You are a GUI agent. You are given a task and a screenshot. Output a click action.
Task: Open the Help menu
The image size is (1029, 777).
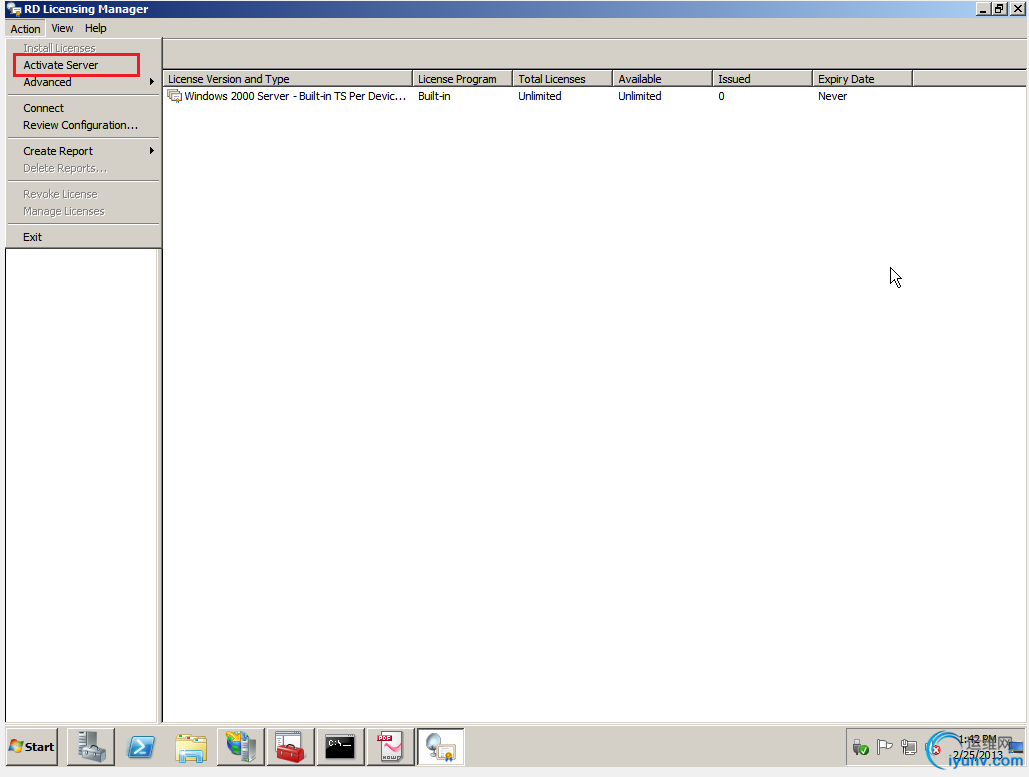click(x=95, y=28)
